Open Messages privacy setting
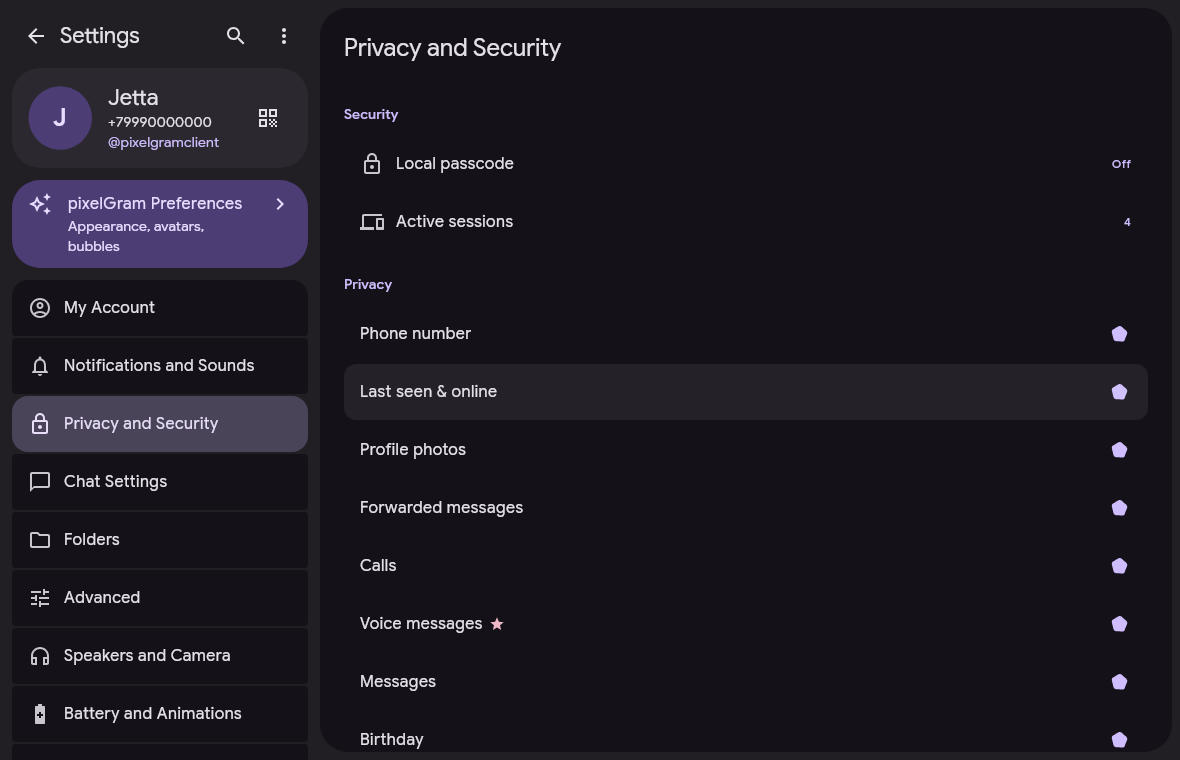1180x760 pixels. 746,682
